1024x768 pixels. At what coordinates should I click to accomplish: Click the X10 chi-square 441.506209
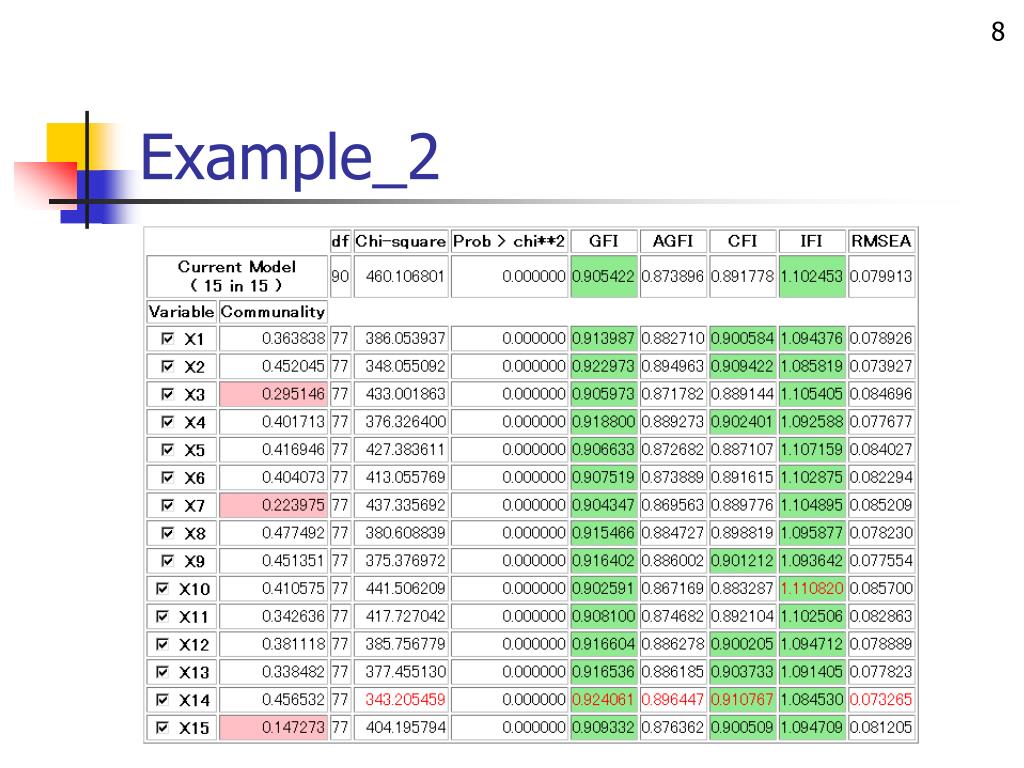(400, 588)
